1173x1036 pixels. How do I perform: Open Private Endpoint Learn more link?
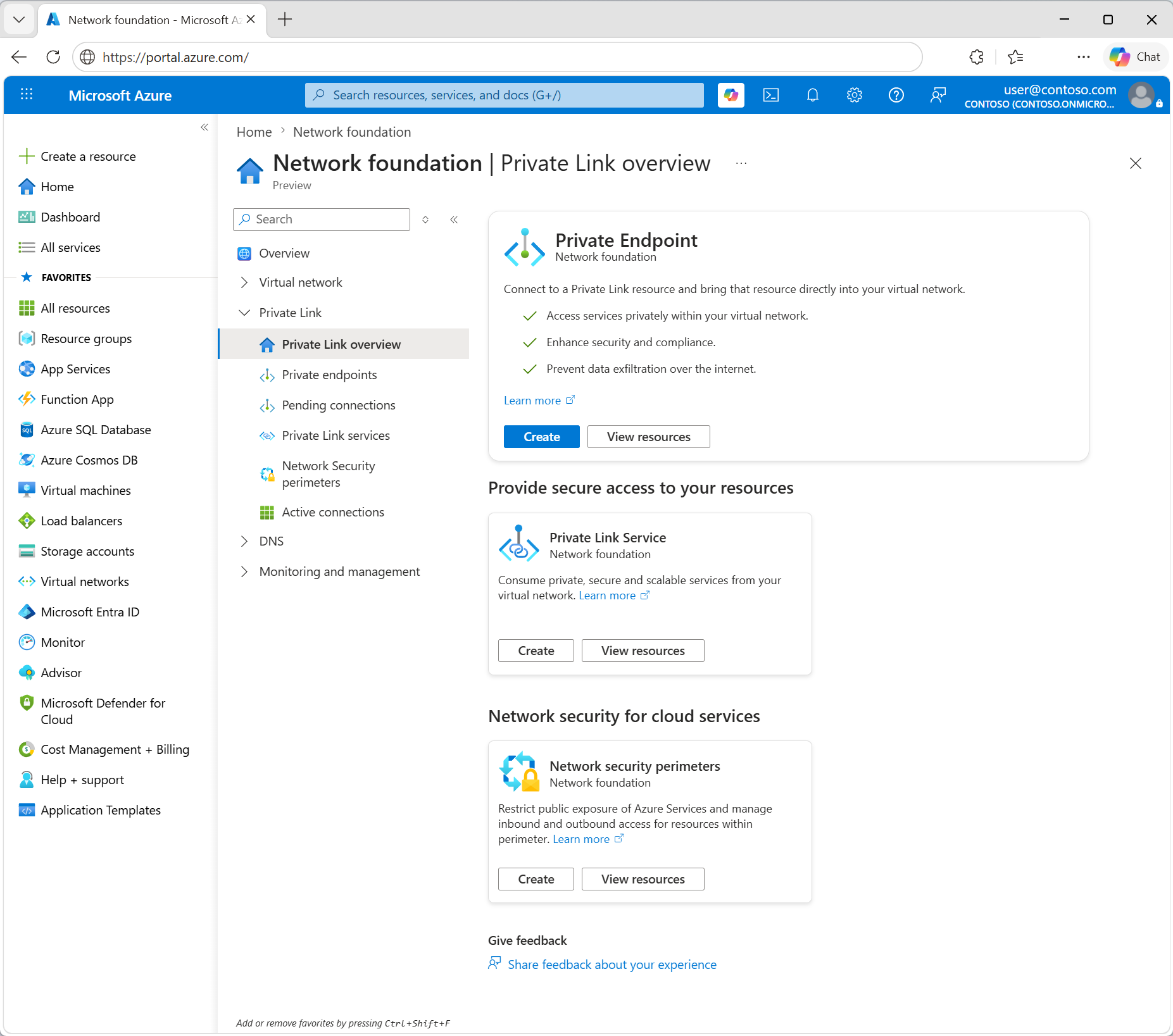(x=539, y=401)
